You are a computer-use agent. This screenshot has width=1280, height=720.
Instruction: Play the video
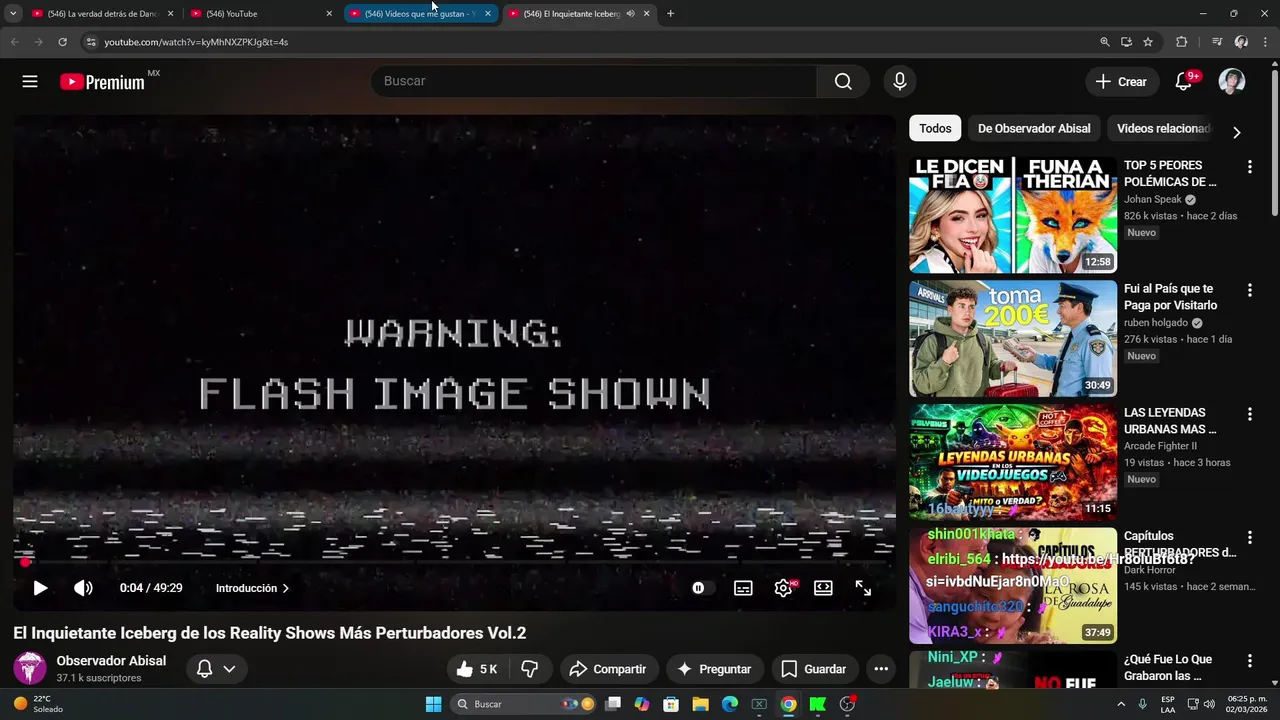point(40,588)
